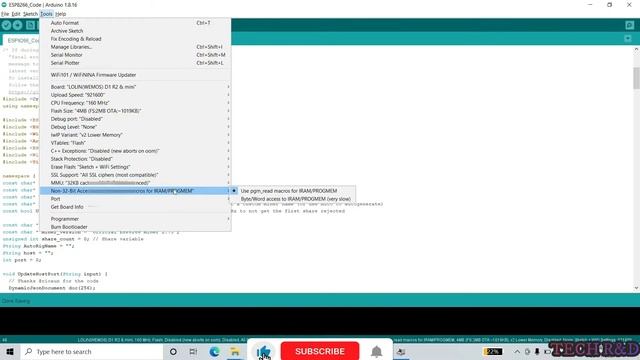Open Manage Libraries... from Tools menu

click(x=136, y=47)
